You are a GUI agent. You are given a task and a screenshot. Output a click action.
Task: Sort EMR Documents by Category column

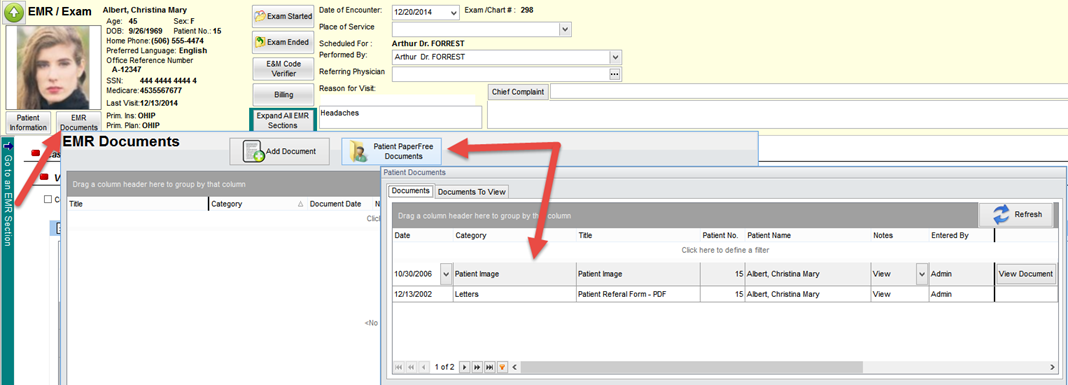[257, 204]
